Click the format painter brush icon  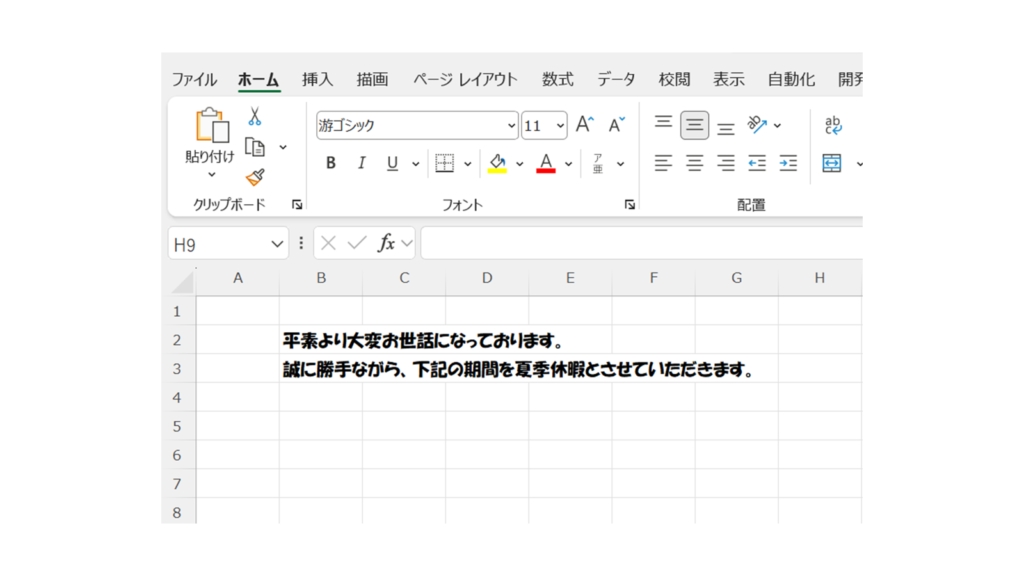click(x=255, y=177)
